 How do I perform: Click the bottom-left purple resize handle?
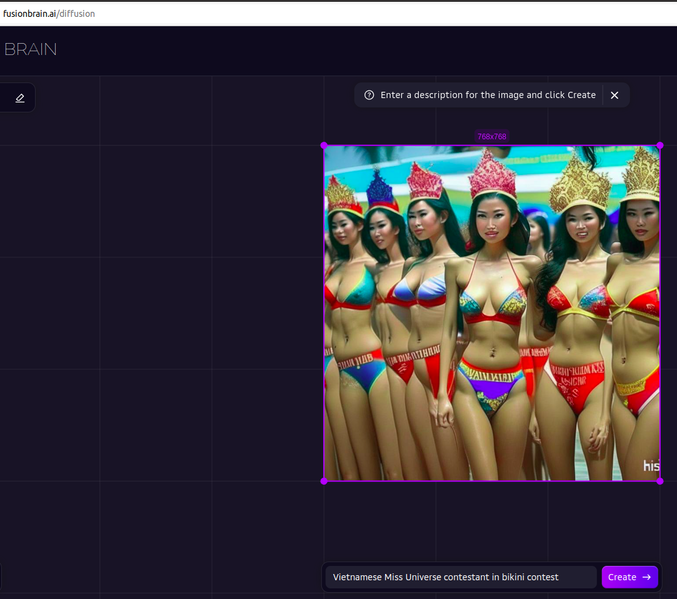point(324,481)
